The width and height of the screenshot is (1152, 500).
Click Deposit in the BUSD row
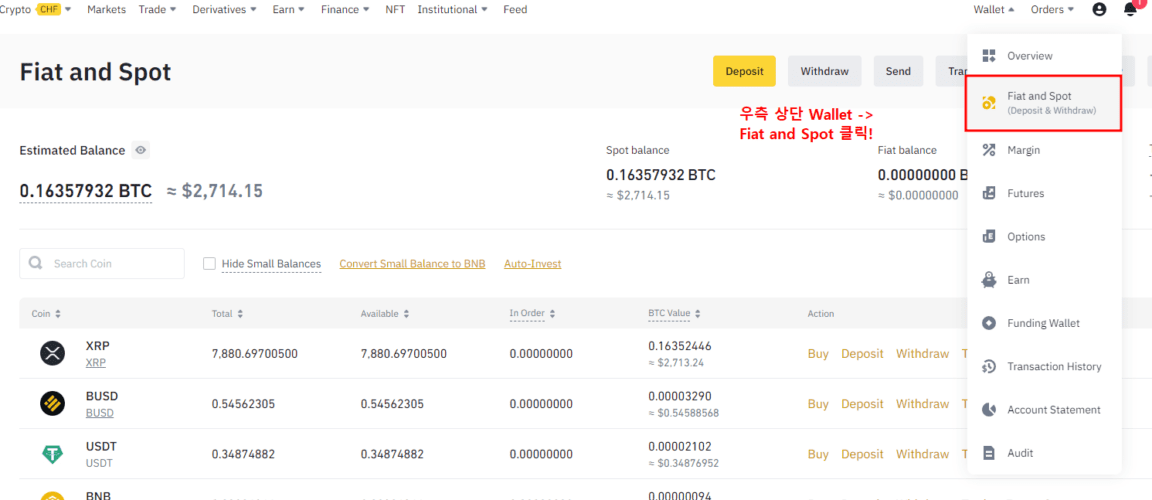862,404
